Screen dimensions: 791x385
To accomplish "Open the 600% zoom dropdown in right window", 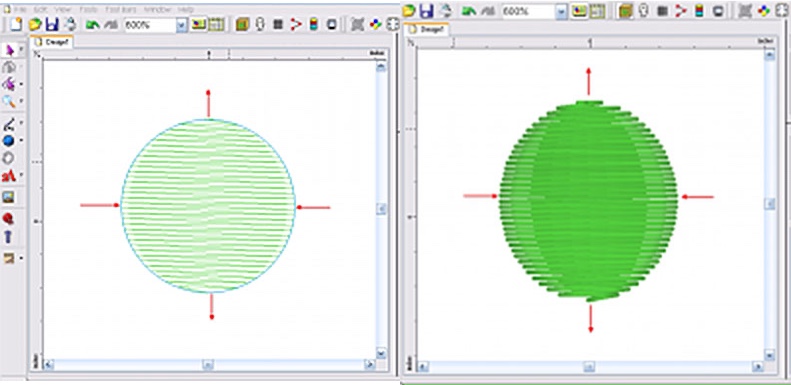I will coord(561,11).
